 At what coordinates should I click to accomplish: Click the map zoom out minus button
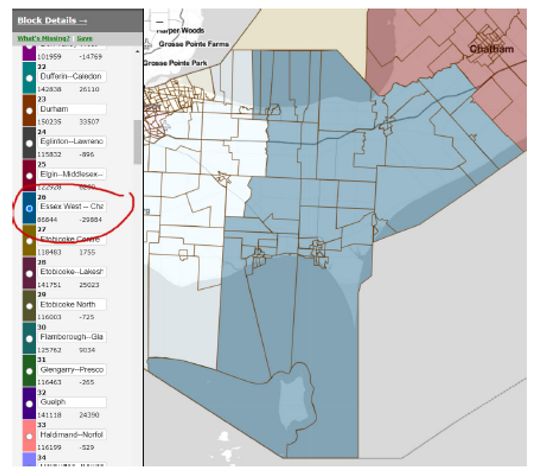pyautogui.click(x=159, y=22)
